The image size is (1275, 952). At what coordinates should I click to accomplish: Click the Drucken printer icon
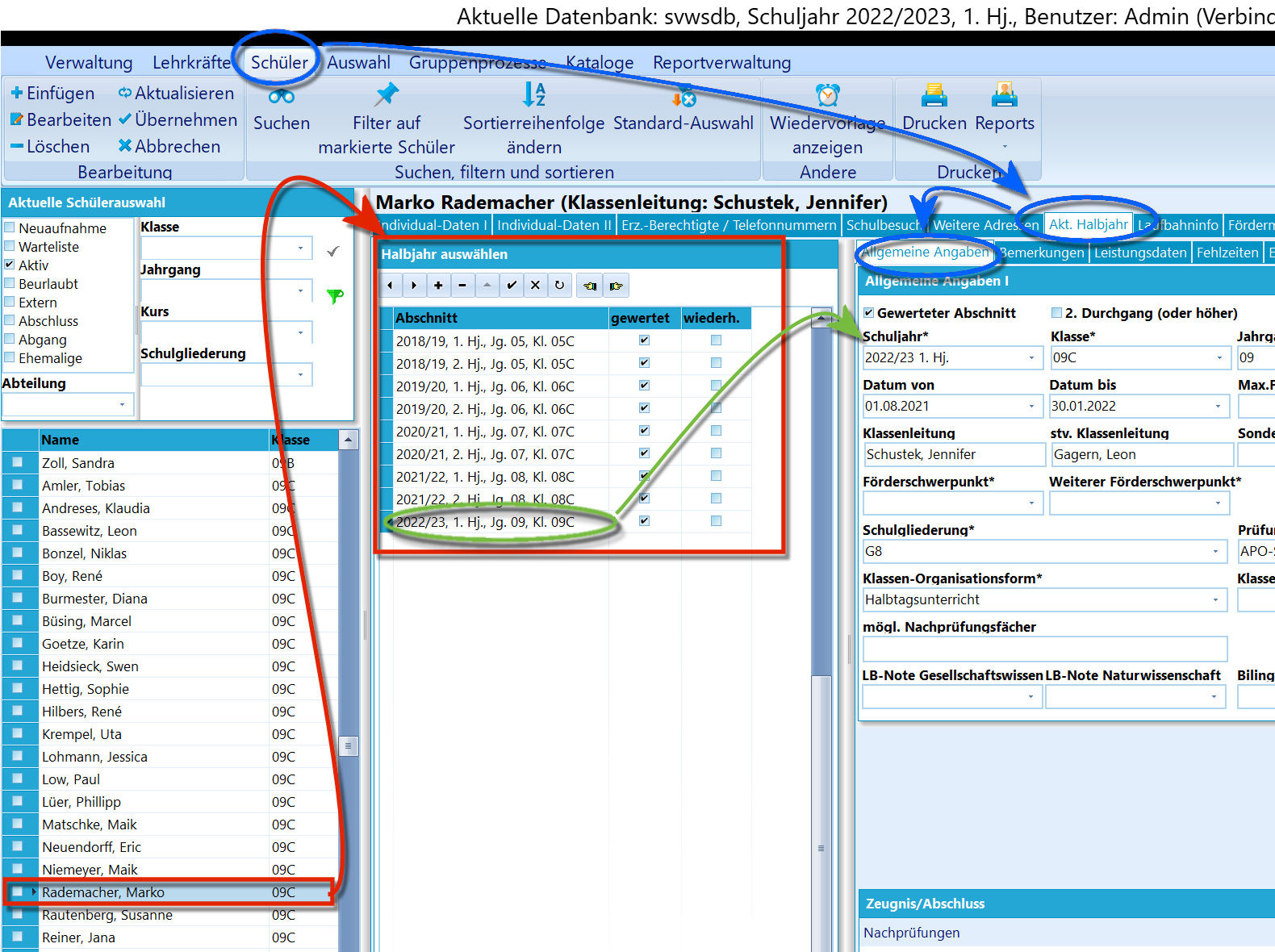(x=934, y=95)
